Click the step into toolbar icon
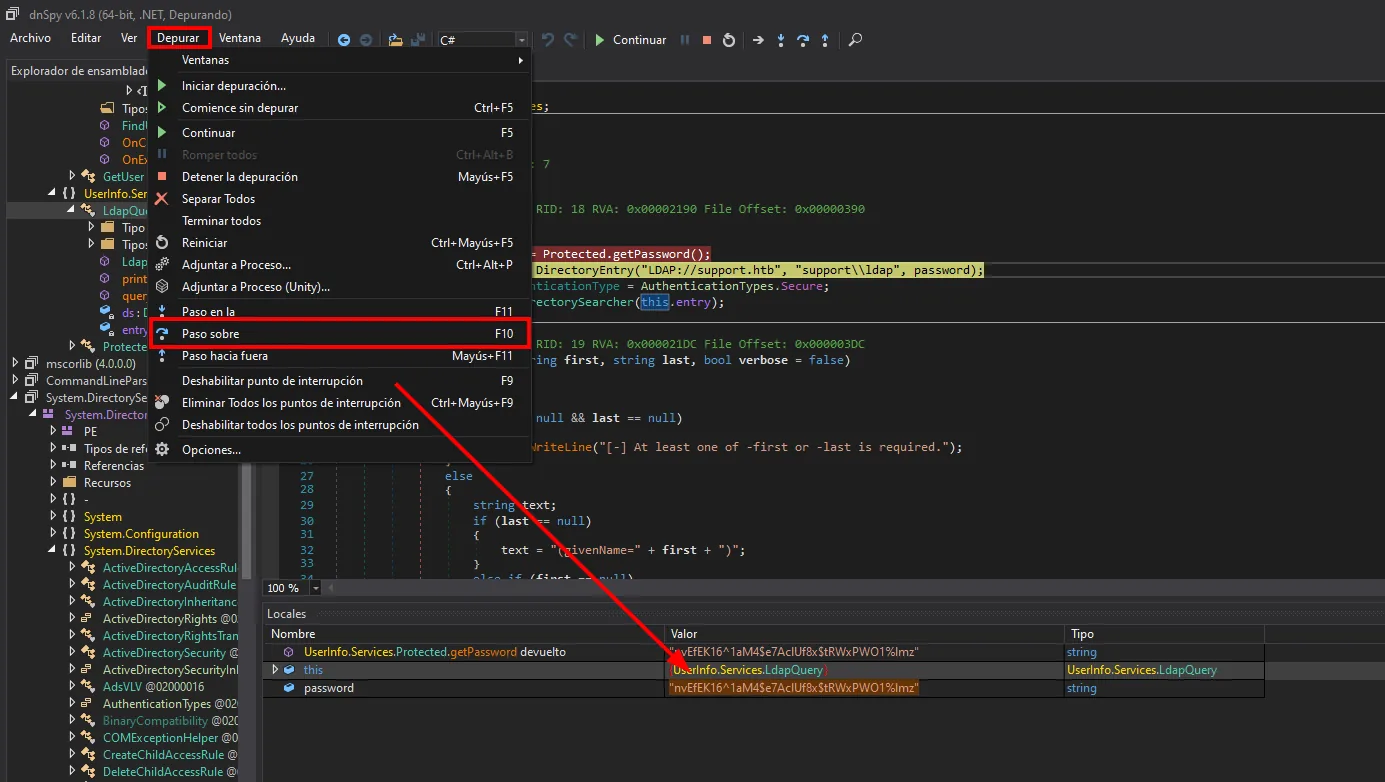This screenshot has height=782, width=1385. click(x=781, y=40)
